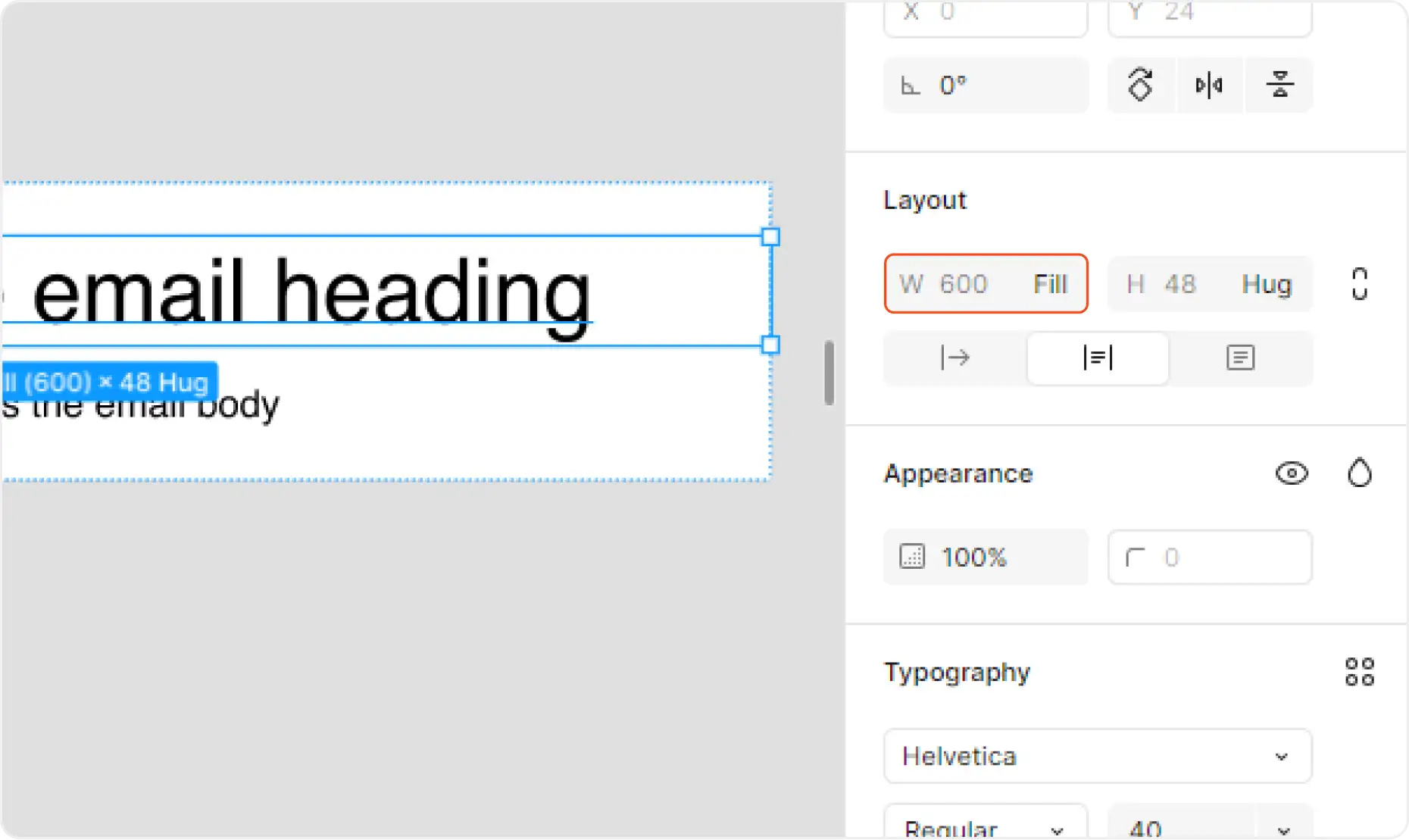This screenshot has height=840, width=1409.
Task: Click the email heading text on canvas
Action: (x=311, y=293)
